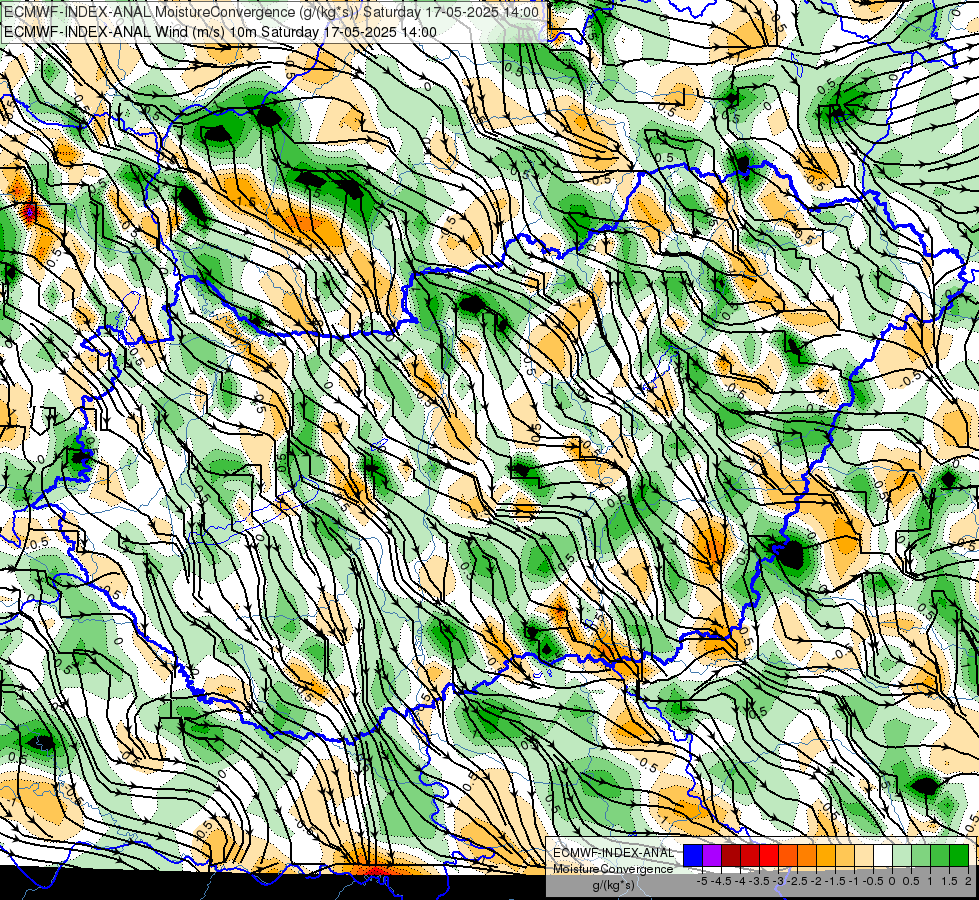Image resolution: width=979 pixels, height=900 pixels.
Task: Select the orange swatch between -2.5 and -2
Action: [x=807, y=856]
